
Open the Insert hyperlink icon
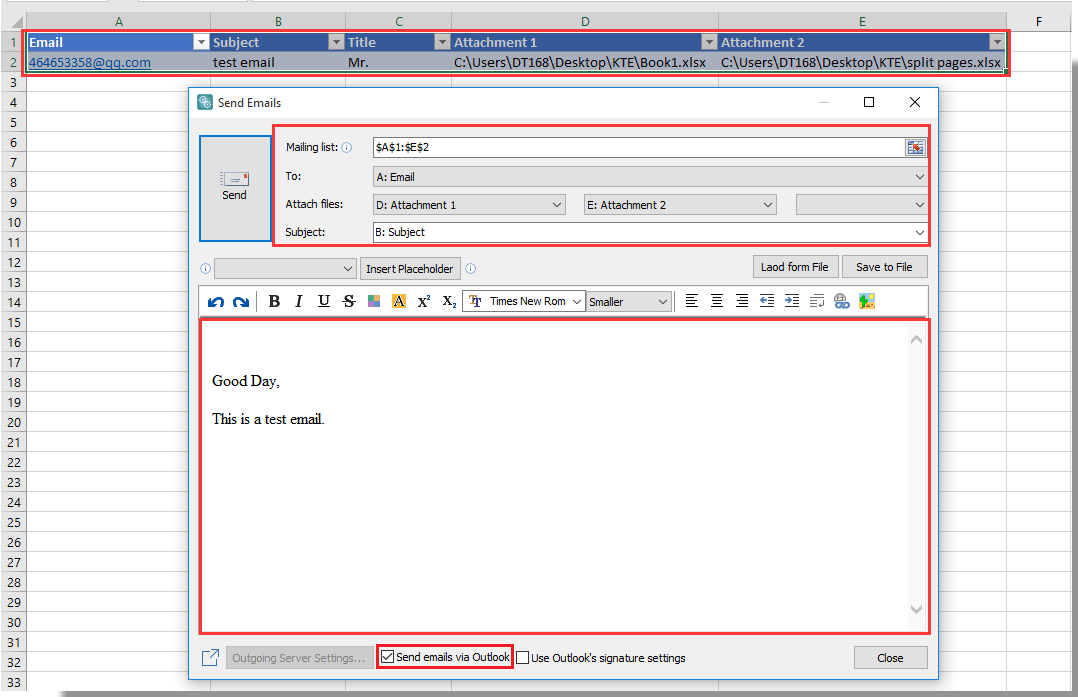pyautogui.click(x=841, y=300)
